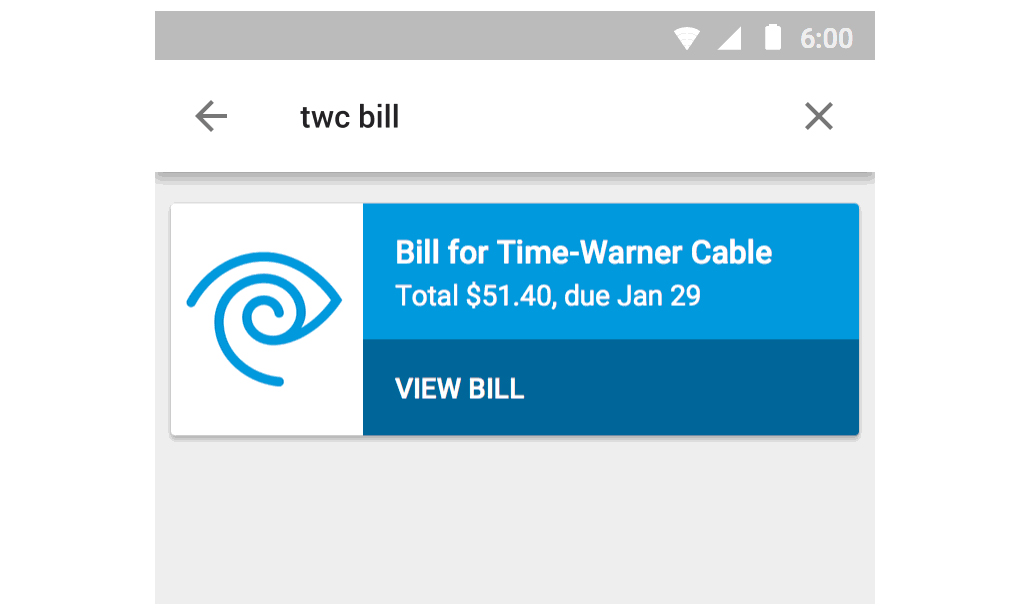Tap the back arrow in search bar

coord(211,117)
